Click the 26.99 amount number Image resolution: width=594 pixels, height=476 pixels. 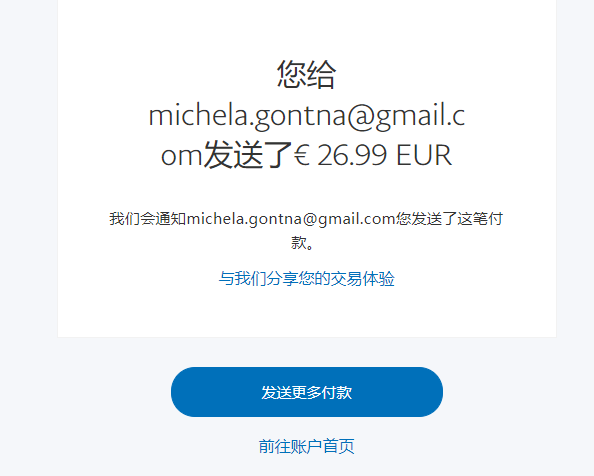(352, 155)
